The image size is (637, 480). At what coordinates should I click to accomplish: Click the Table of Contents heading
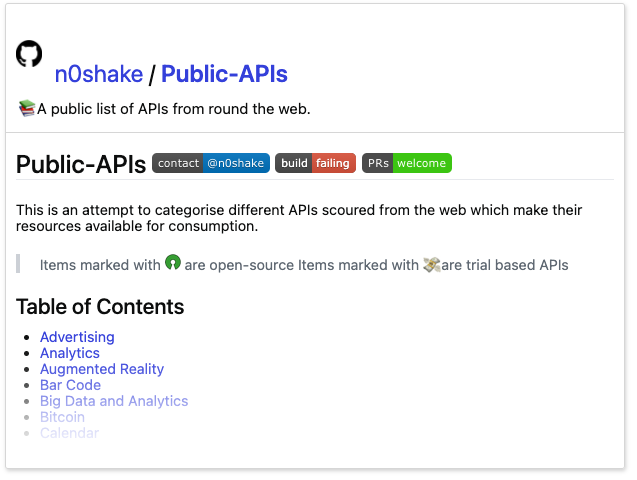tap(100, 307)
